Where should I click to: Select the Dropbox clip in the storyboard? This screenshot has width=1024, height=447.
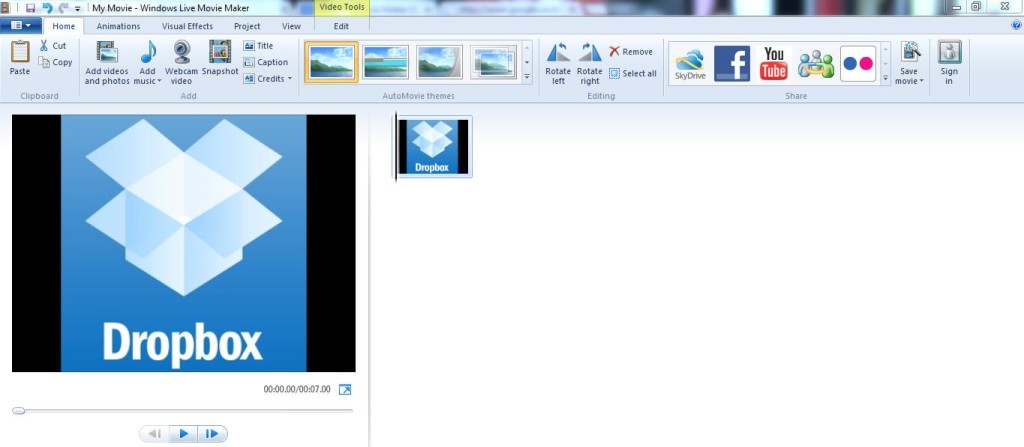click(433, 146)
